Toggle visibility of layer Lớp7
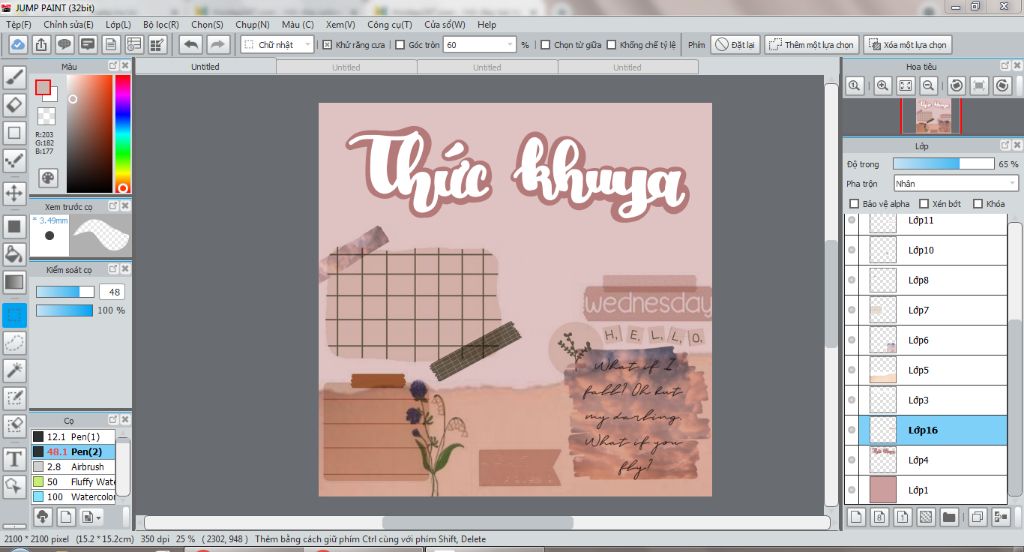The width and height of the screenshot is (1024, 552). (852, 310)
